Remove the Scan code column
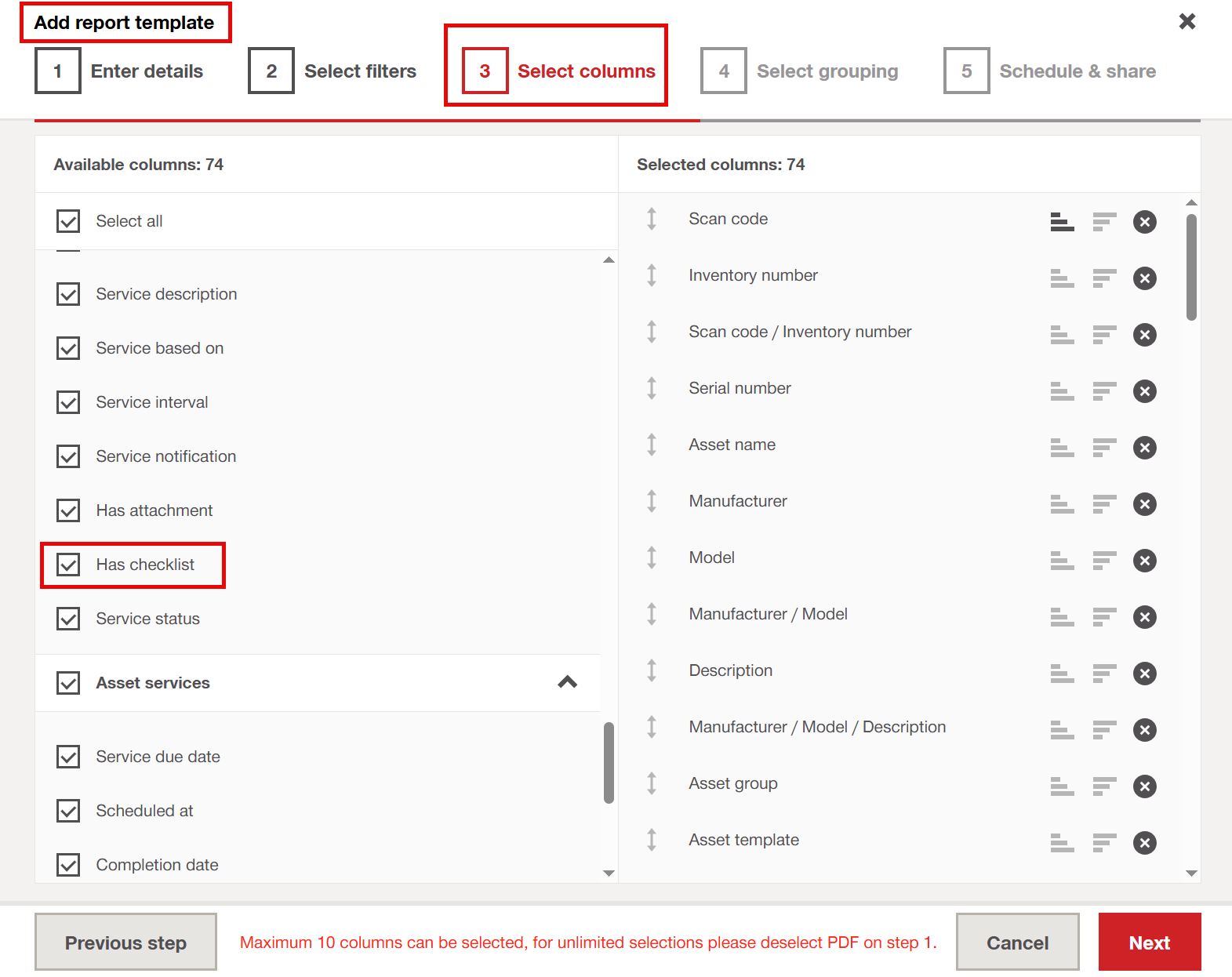Image resolution: width=1232 pixels, height=977 pixels. (x=1144, y=222)
